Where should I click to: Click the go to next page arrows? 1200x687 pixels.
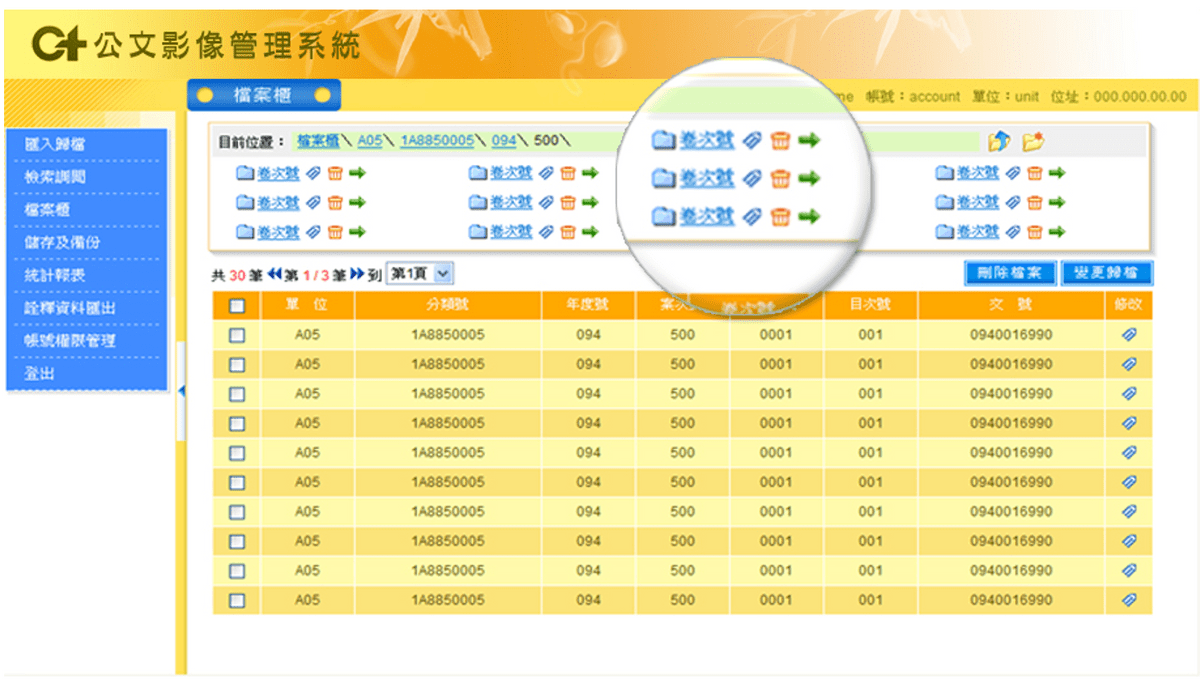tap(357, 274)
